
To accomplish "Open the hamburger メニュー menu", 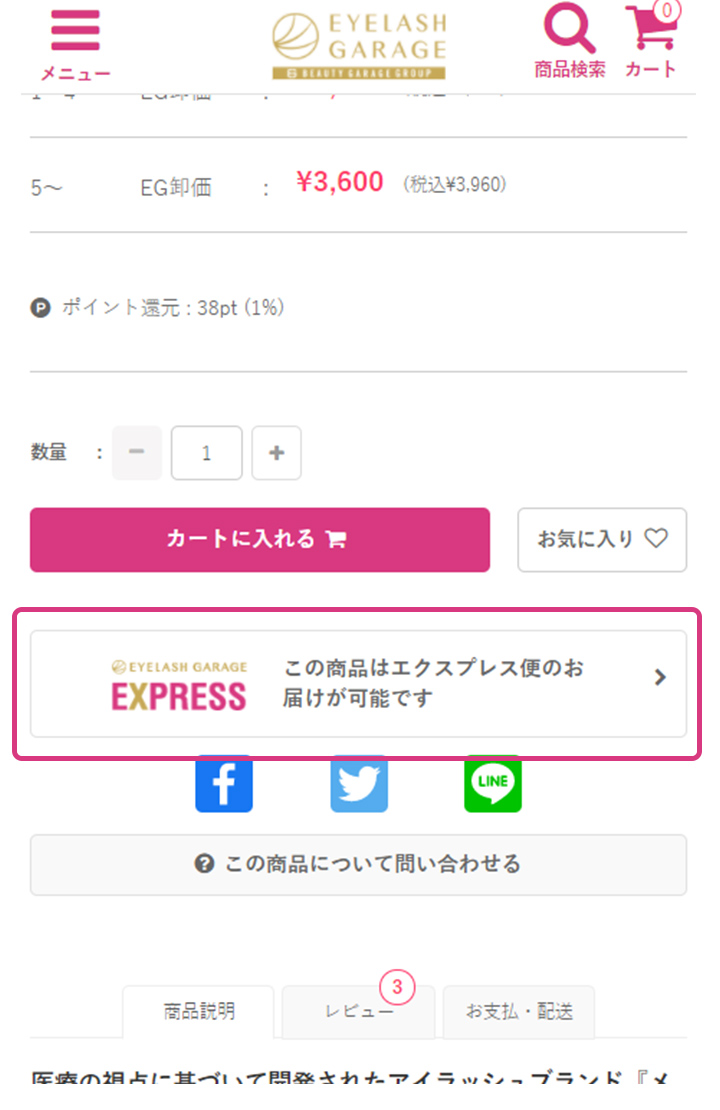I will (75, 43).
